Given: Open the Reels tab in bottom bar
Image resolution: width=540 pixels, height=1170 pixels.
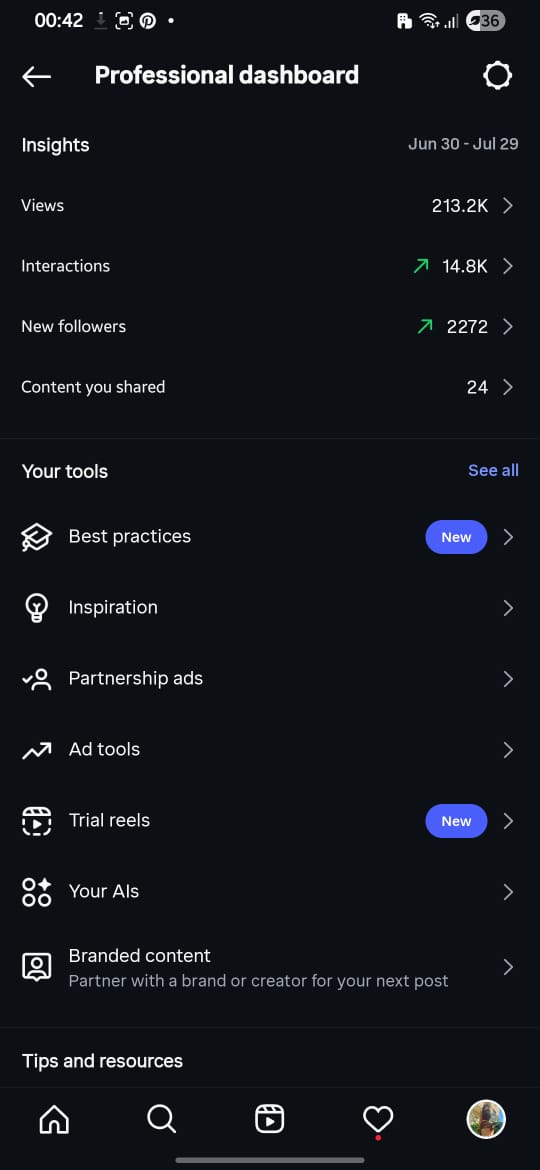Looking at the screenshot, I should click(269, 1119).
